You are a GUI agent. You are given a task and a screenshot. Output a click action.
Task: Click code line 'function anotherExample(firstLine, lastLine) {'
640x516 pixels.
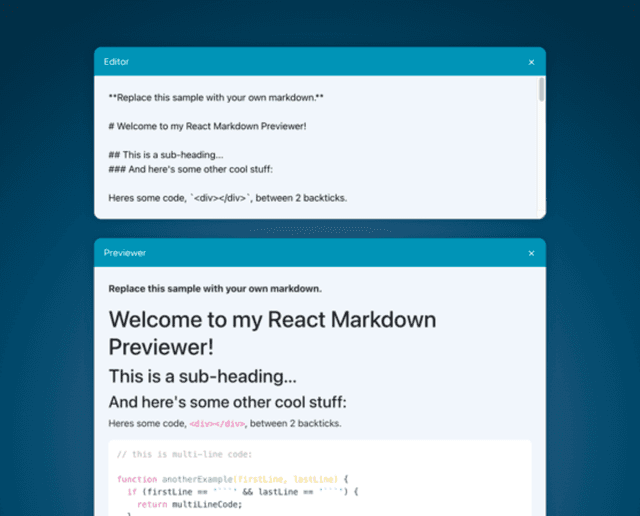[232, 479]
